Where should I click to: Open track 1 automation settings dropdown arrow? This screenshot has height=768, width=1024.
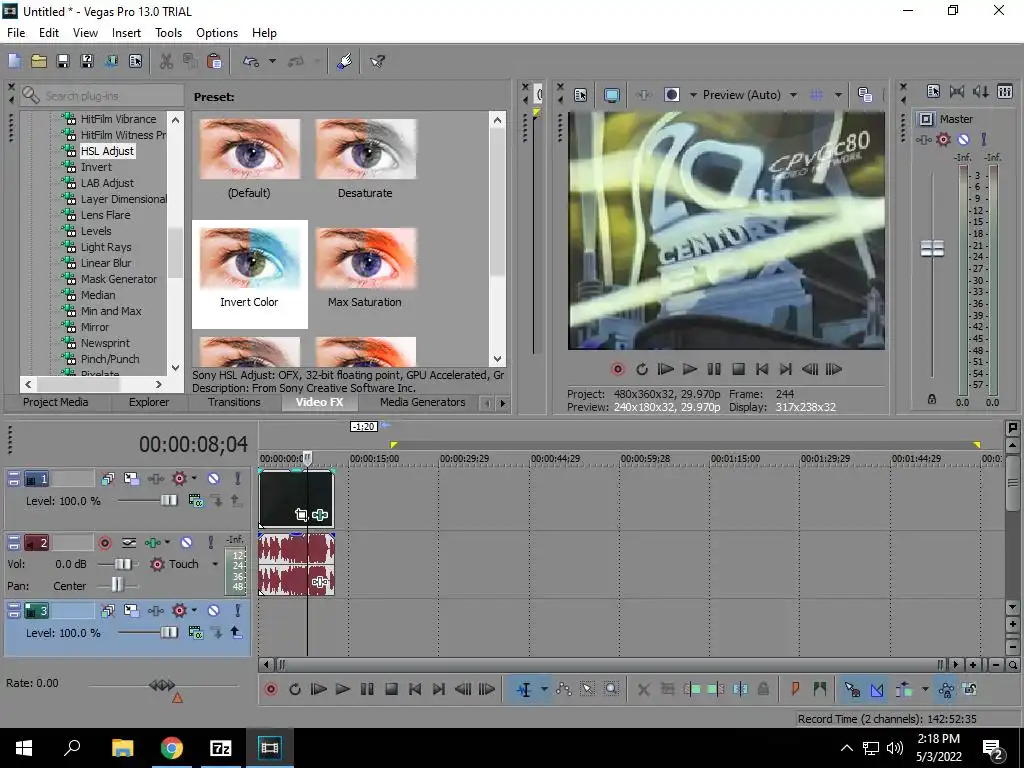pos(194,479)
